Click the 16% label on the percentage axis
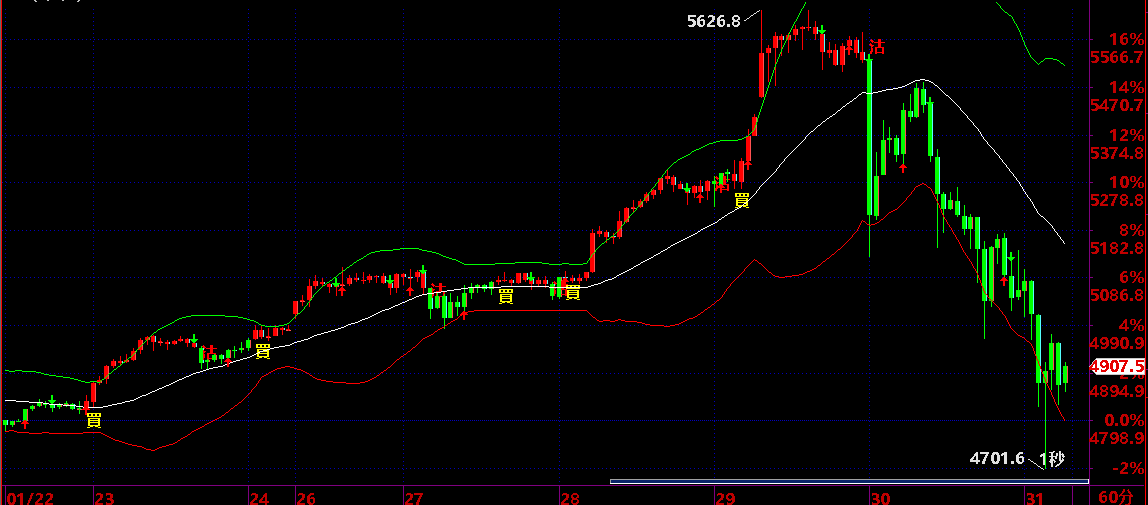 [1124, 39]
